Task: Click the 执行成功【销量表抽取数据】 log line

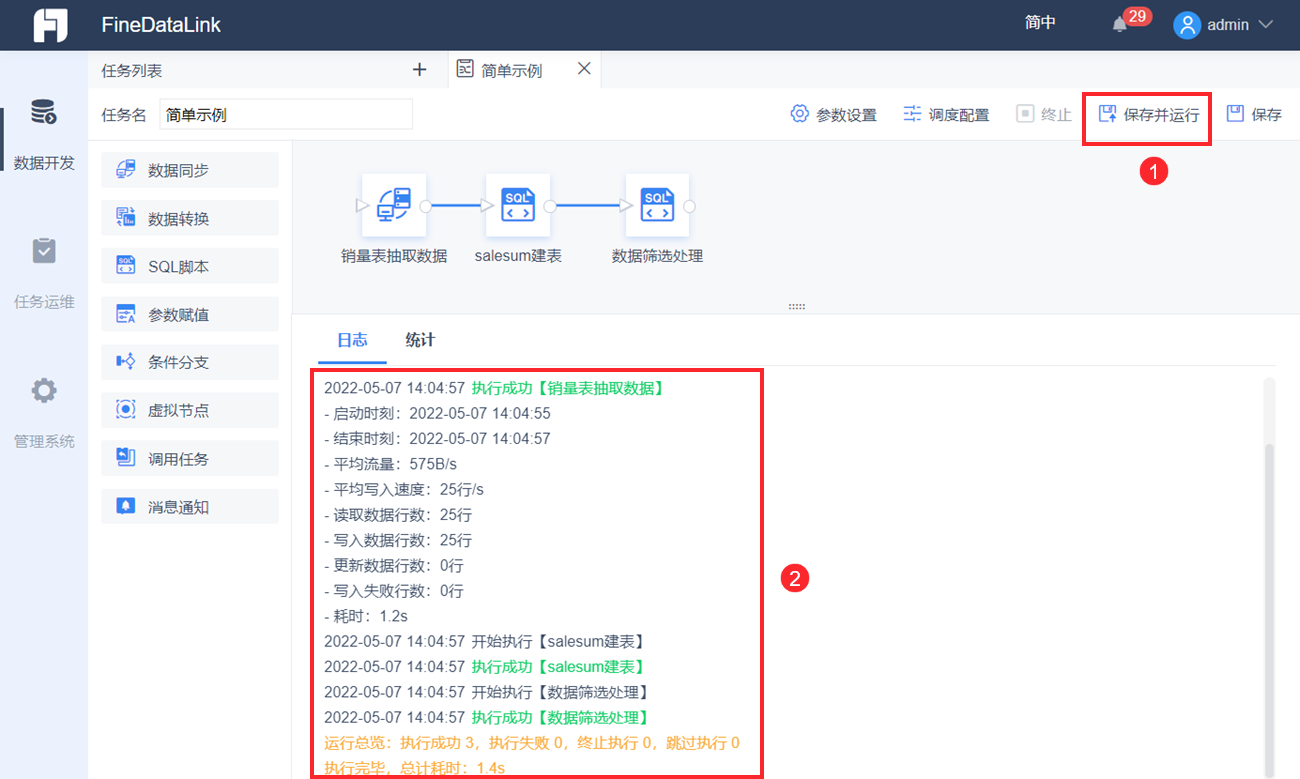Action: 568,388
